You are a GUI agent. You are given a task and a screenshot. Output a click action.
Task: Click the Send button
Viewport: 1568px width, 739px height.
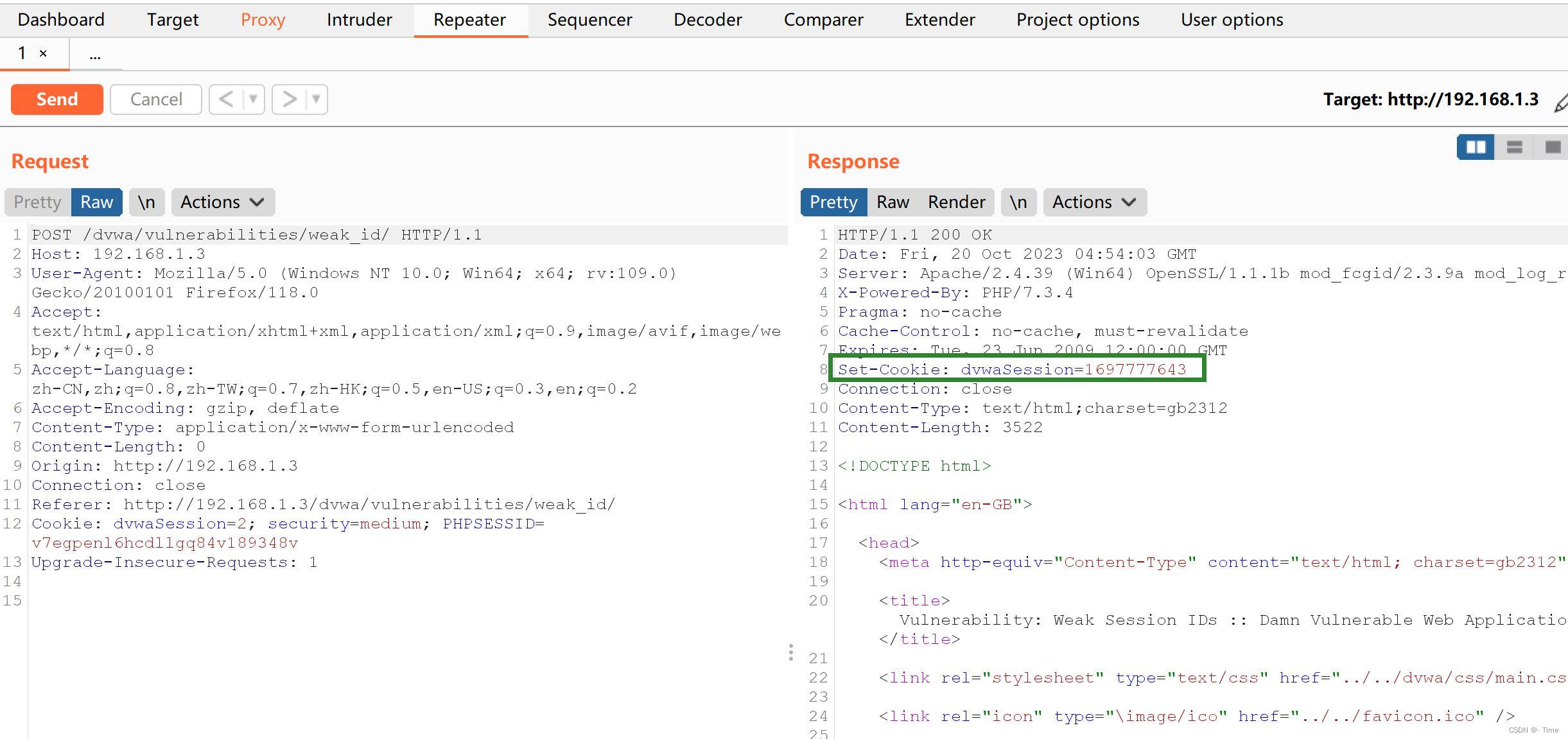[57, 100]
